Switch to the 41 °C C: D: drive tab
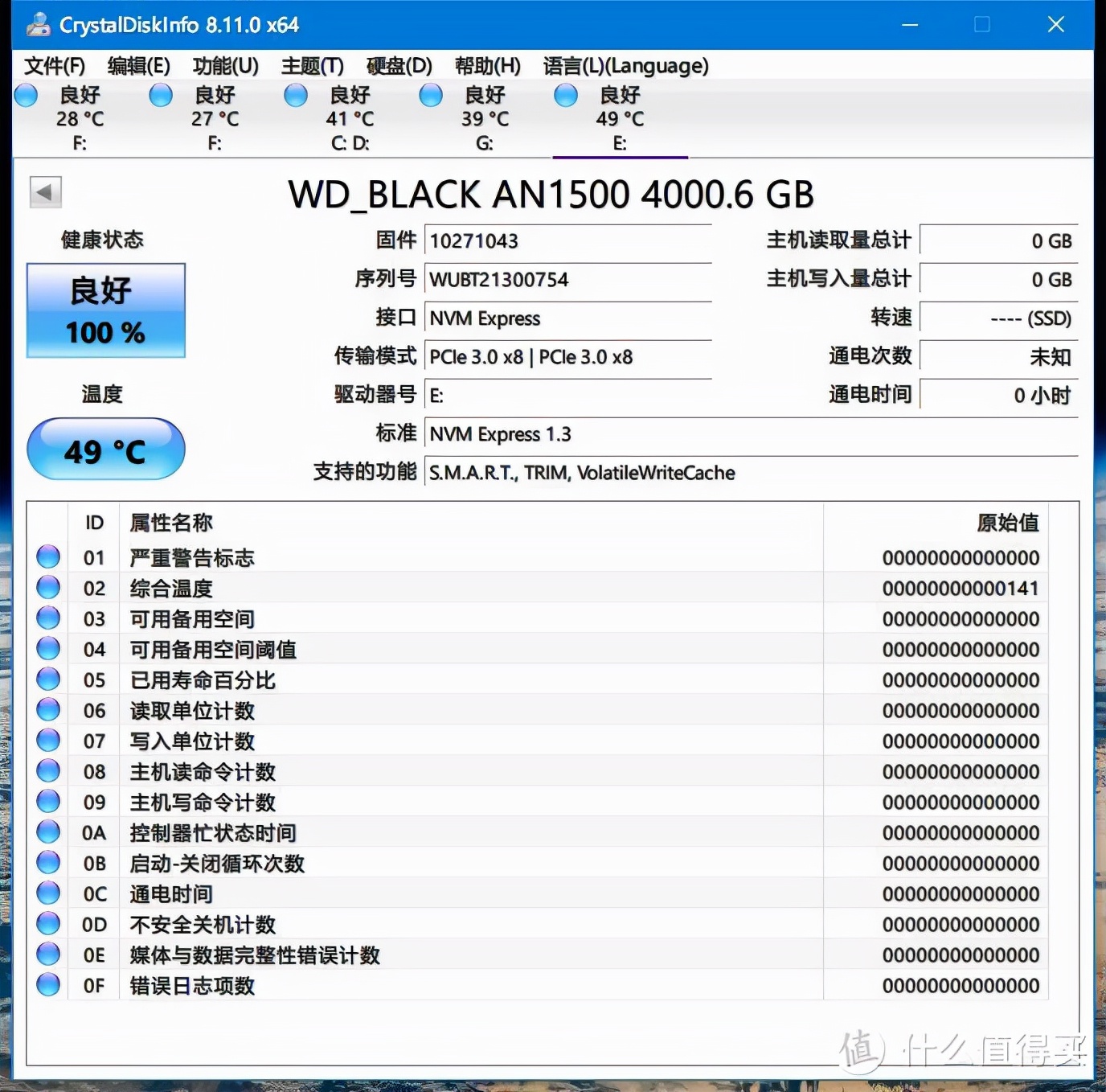 [350, 118]
